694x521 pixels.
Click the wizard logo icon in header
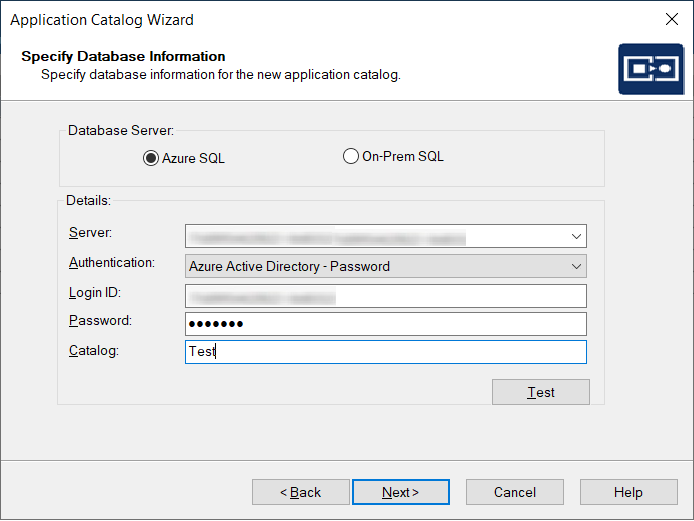650,68
